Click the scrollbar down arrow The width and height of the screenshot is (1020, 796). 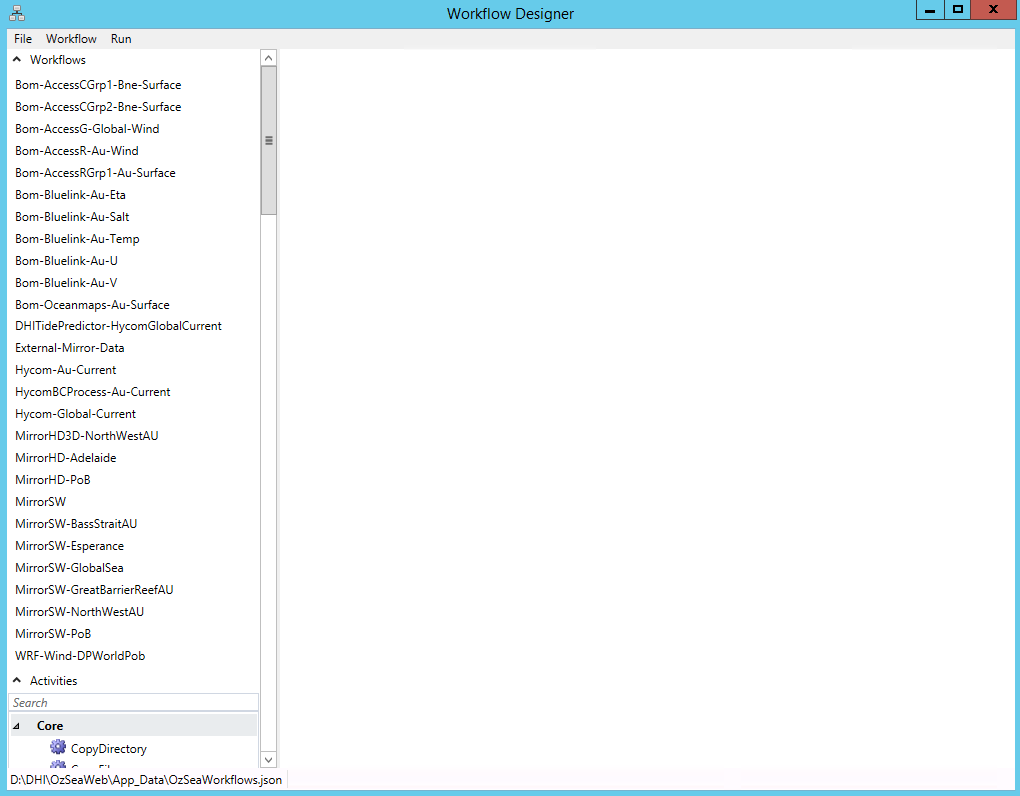tap(269, 759)
